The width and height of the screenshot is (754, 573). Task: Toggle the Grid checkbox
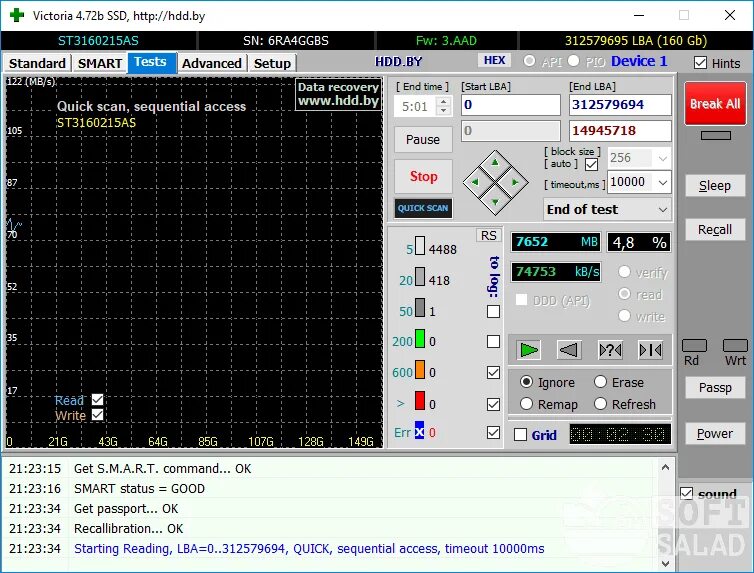coord(520,435)
